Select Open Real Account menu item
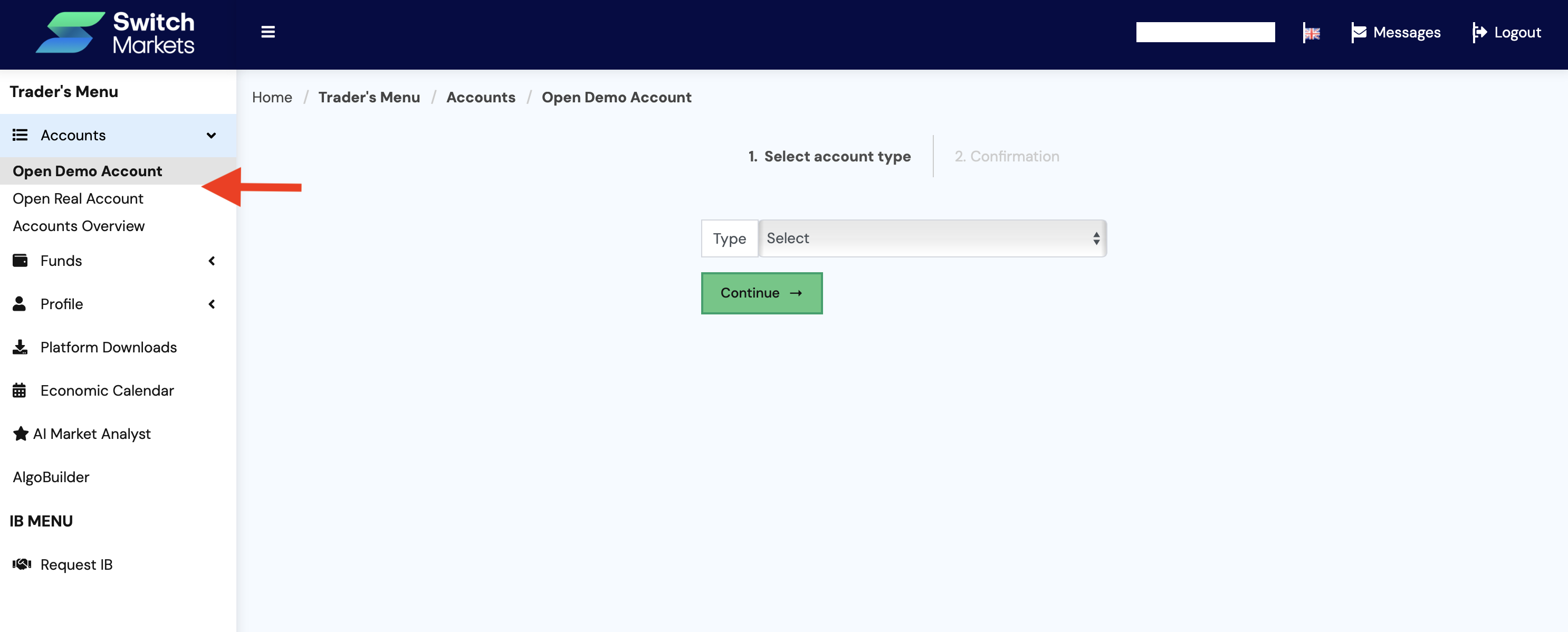The image size is (1568, 632). tap(78, 198)
